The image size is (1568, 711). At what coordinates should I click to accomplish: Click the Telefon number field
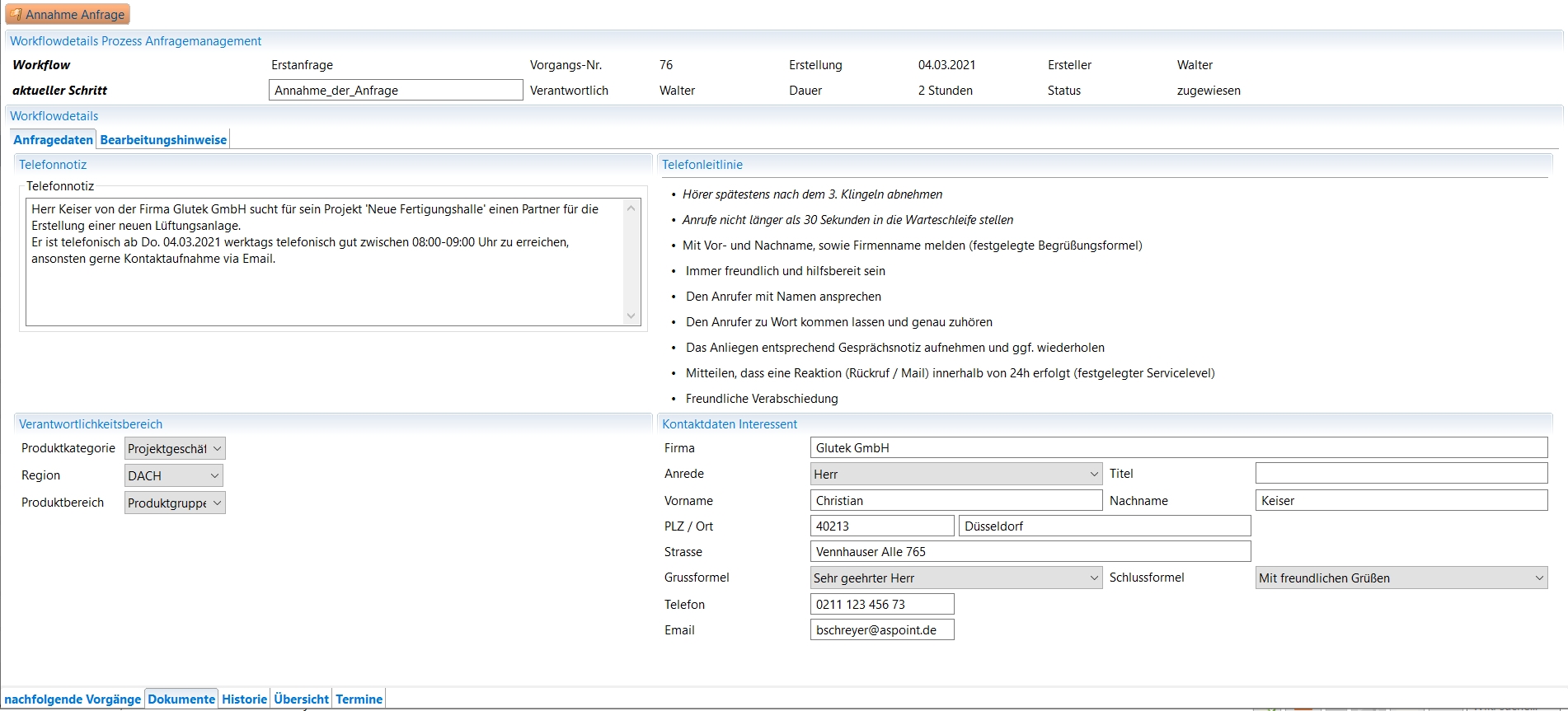click(x=881, y=605)
